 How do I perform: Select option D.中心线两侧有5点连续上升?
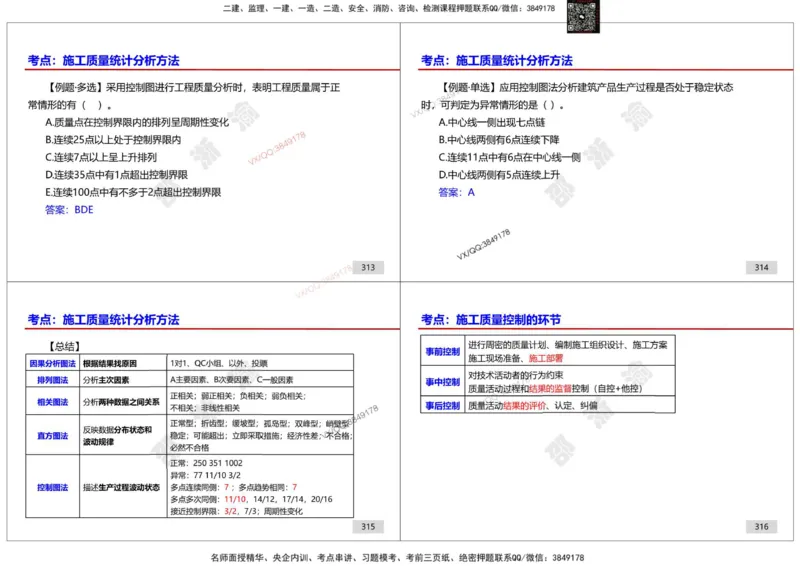pyautogui.click(x=498, y=175)
